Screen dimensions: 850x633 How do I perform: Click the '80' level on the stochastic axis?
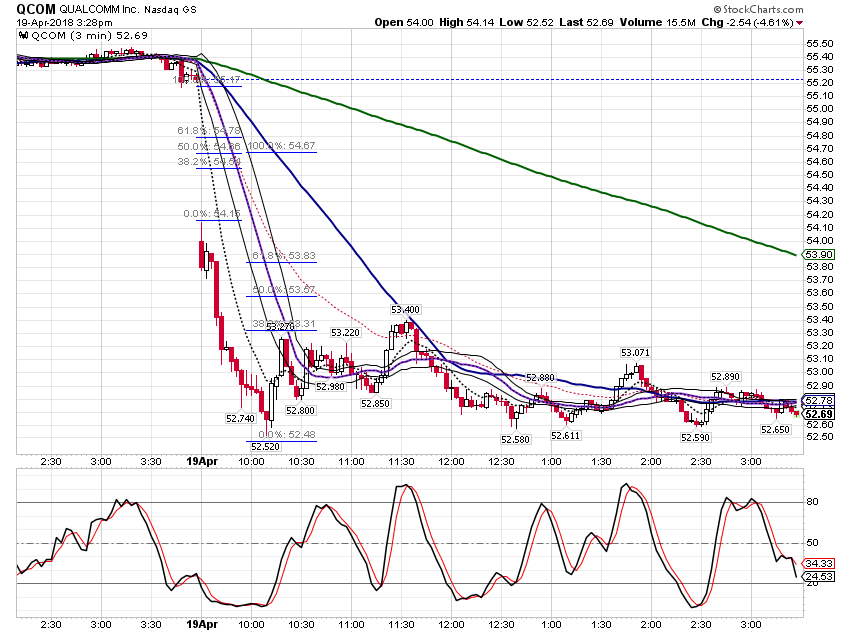pos(812,502)
